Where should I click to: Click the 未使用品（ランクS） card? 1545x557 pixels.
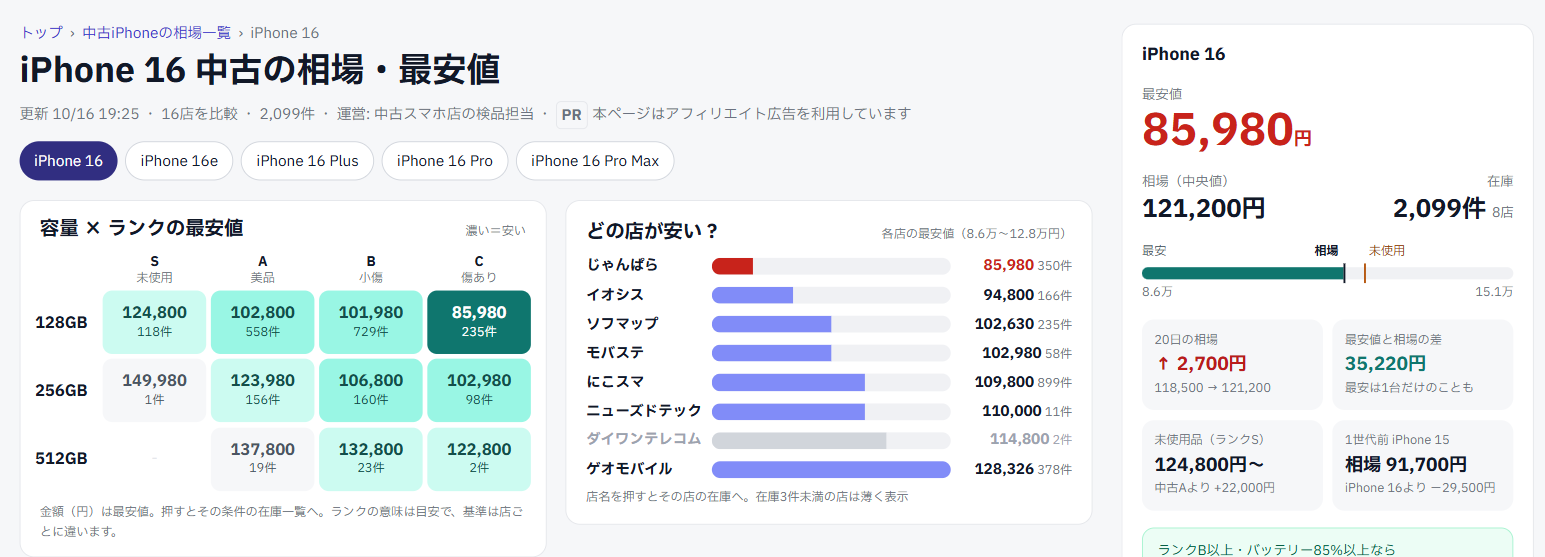(x=1232, y=465)
